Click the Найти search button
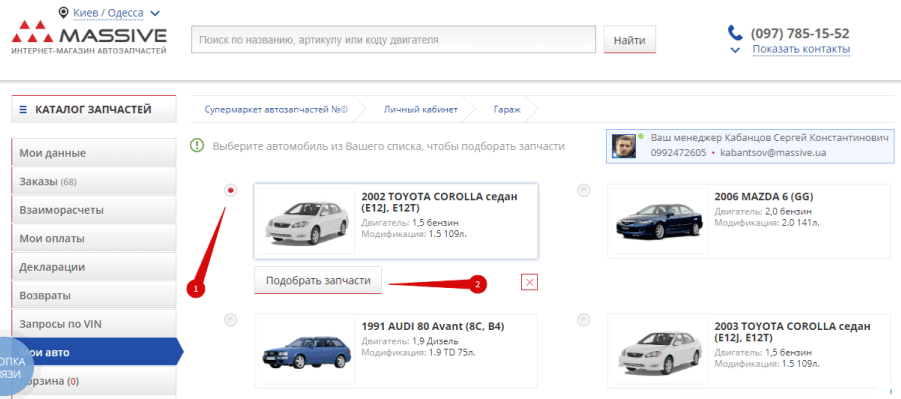 pyautogui.click(x=629, y=40)
